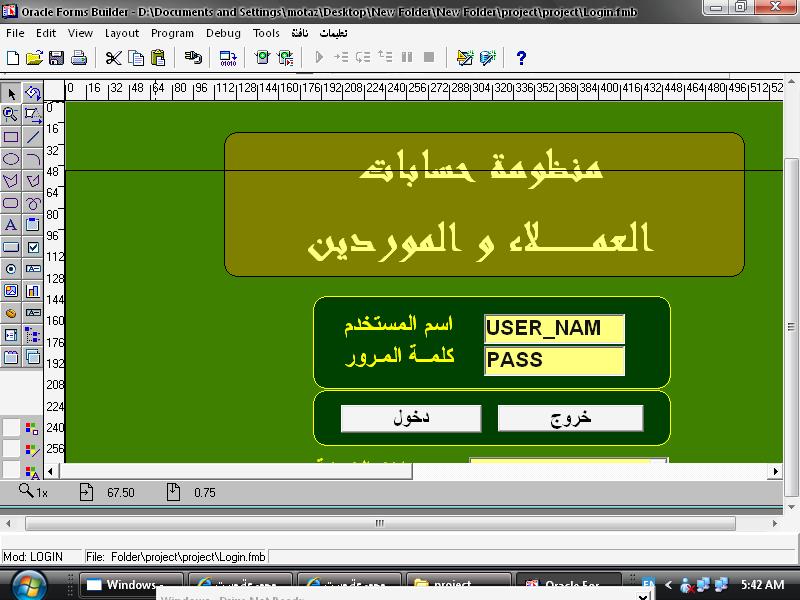Open help via question mark icon
This screenshot has height=600, width=800.
[x=520, y=58]
